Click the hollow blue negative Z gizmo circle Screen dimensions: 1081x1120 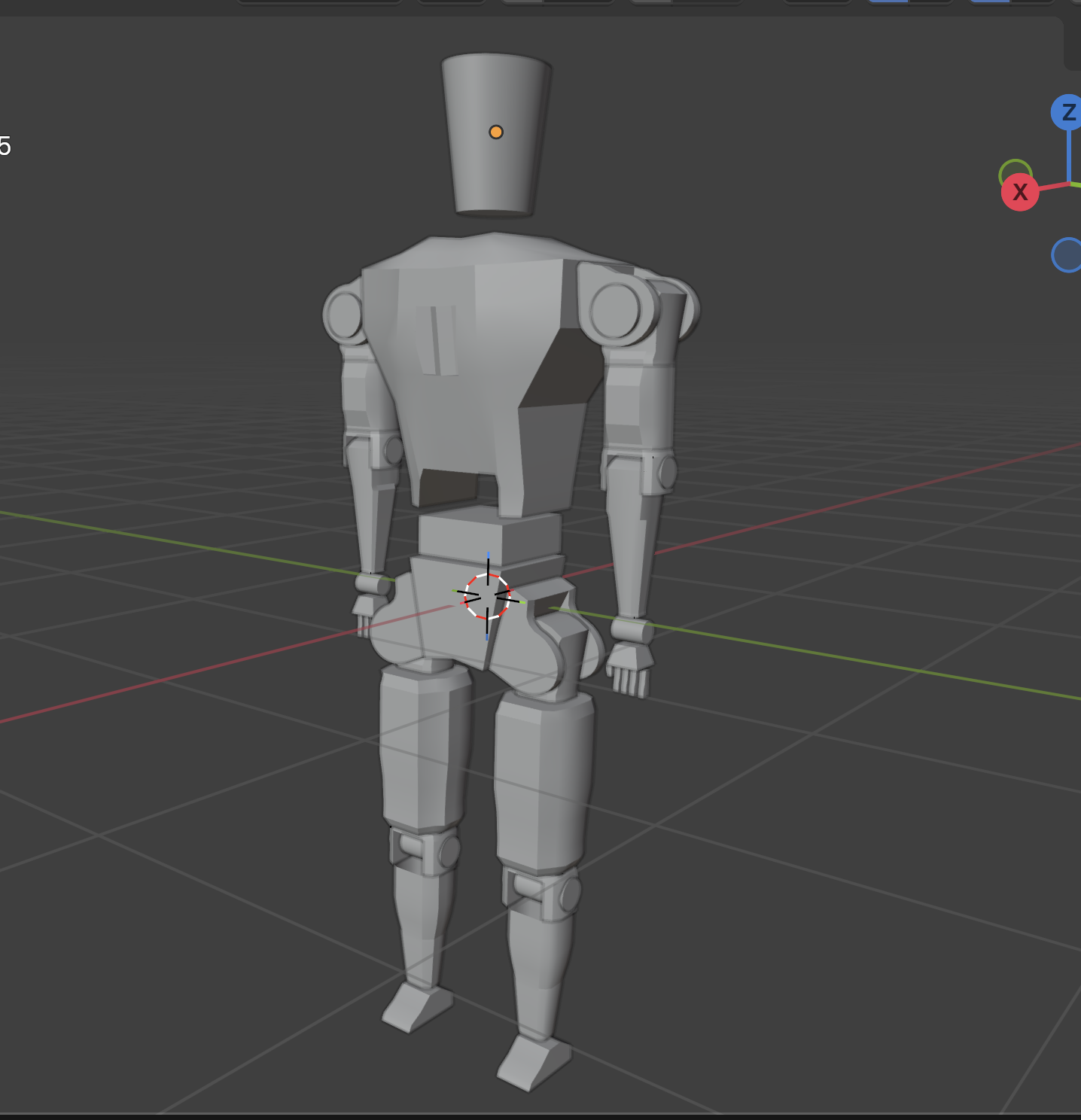[x=1067, y=255]
